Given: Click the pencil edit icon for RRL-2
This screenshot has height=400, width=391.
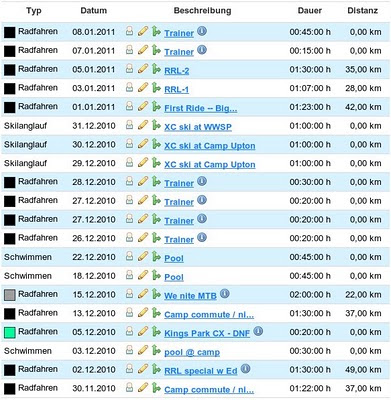Looking at the screenshot, I should coord(143,69).
